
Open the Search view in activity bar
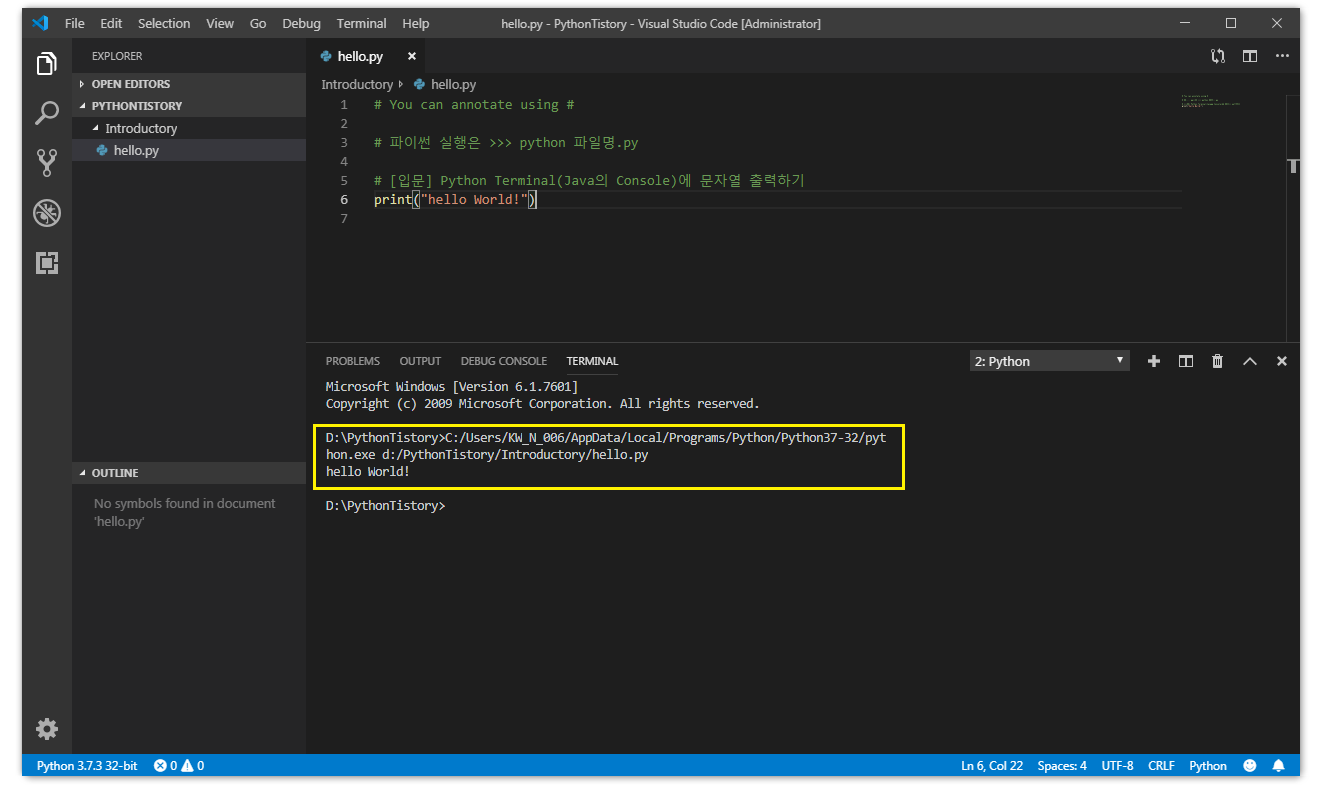click(47, 113)
